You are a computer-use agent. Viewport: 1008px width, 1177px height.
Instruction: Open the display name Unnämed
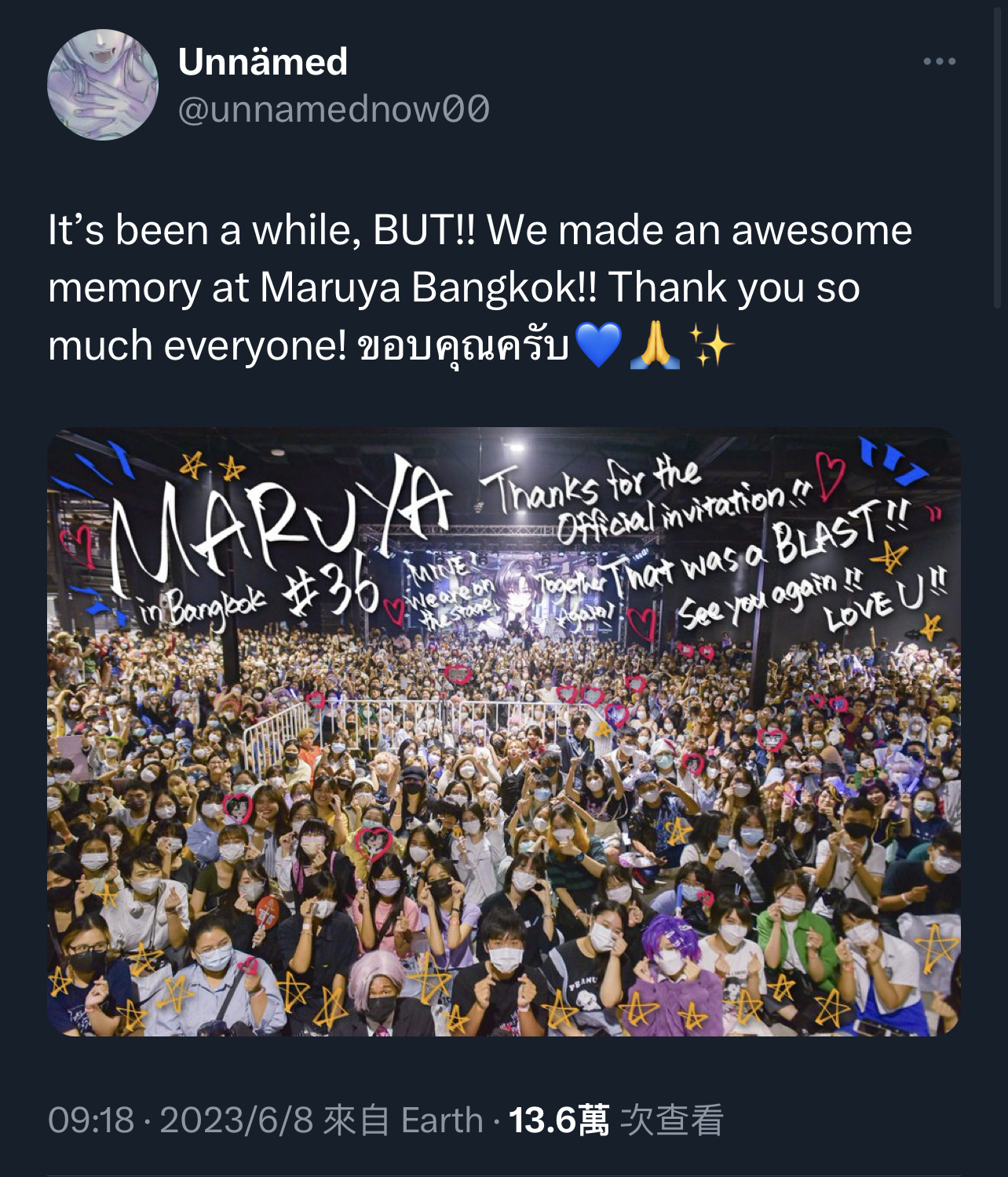[263, 61]
